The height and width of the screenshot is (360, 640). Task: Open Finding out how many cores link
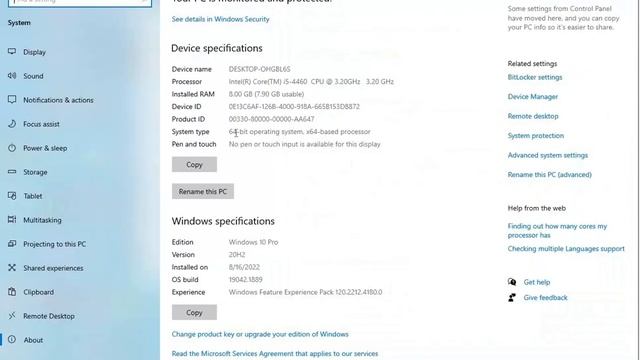click(x=557, y=231)
